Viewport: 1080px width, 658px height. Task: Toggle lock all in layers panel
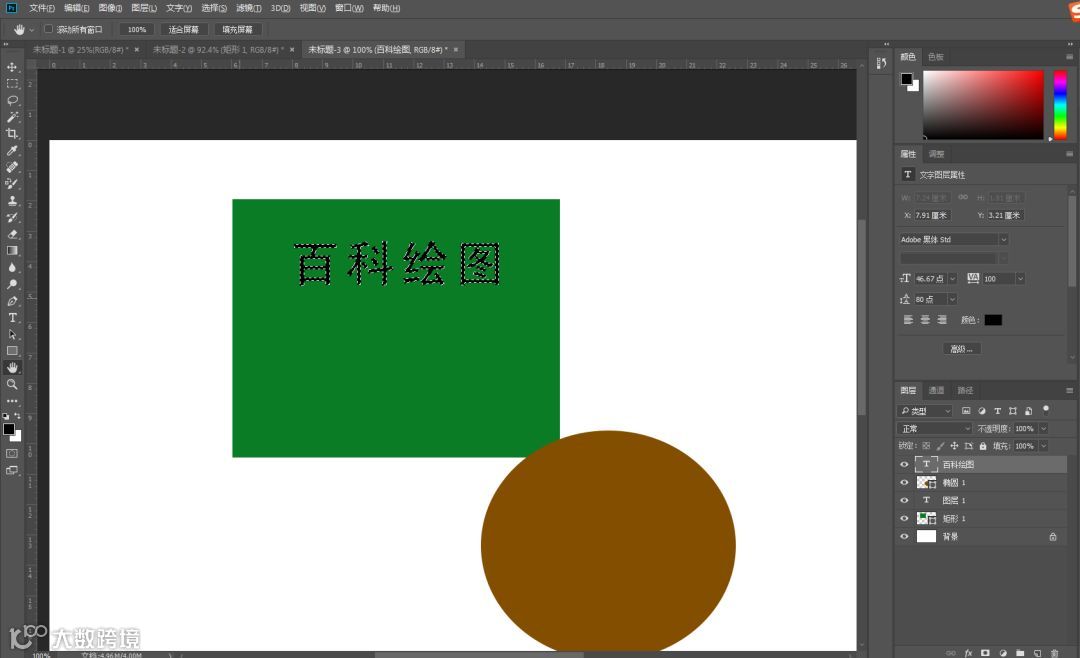click(983, 446)
